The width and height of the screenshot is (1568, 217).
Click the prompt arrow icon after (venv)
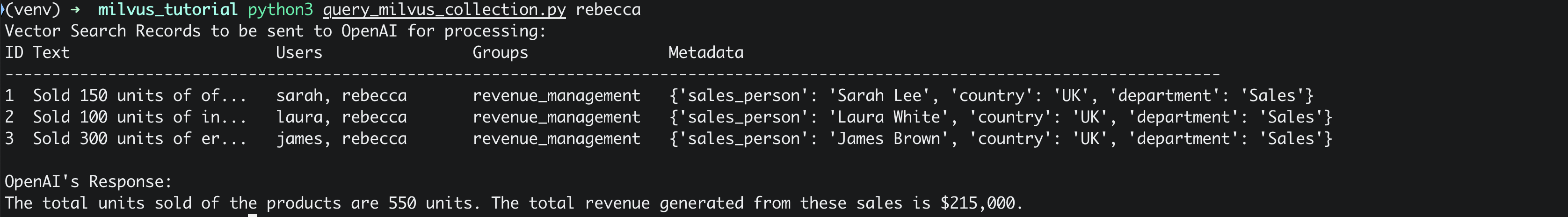coord(74,10)
